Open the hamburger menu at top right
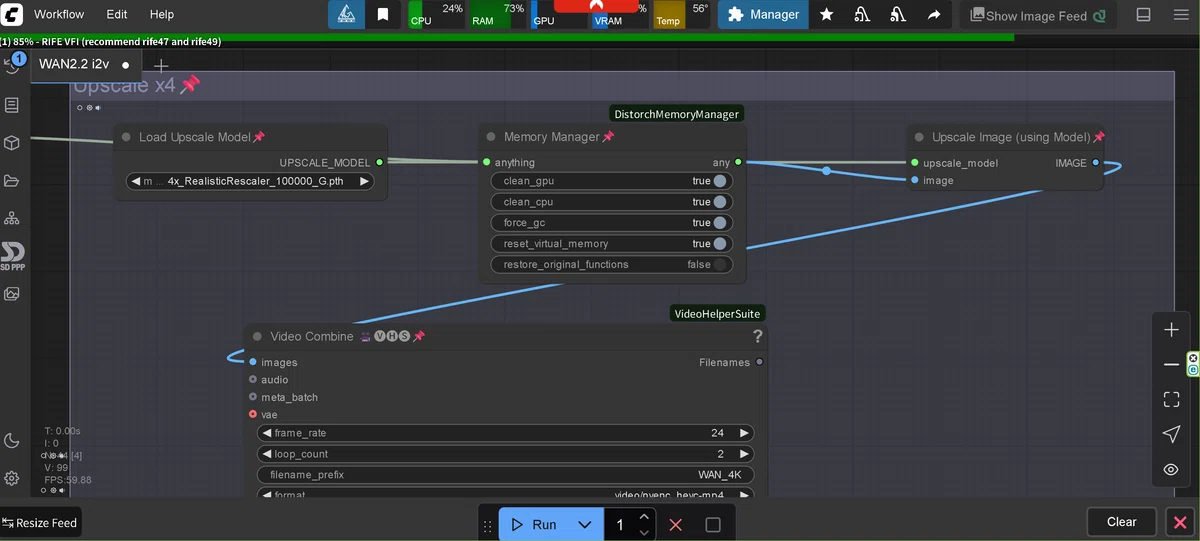This screenshot has width=1200, height=541. point(1181,15)
